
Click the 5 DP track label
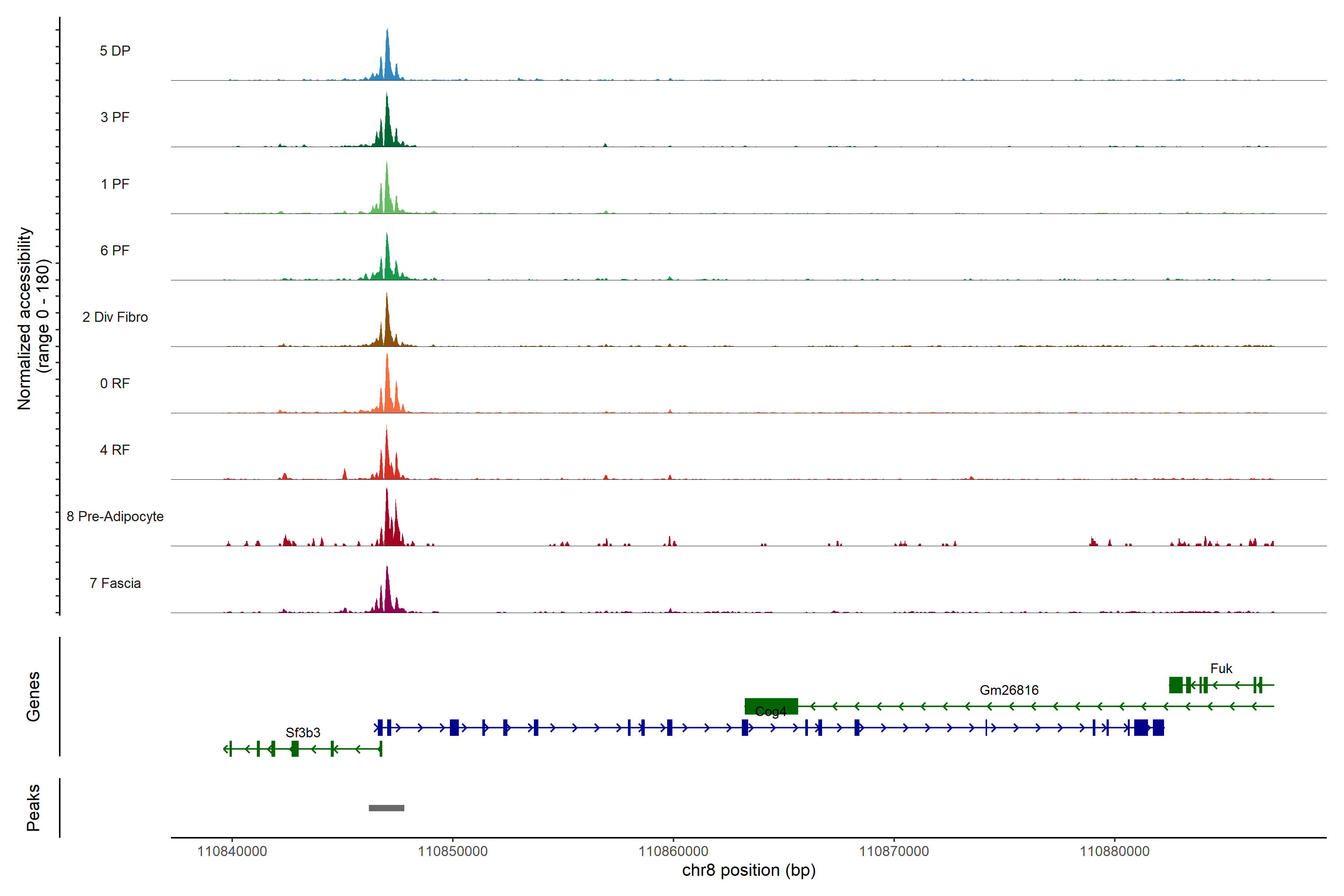coord(115,51)
